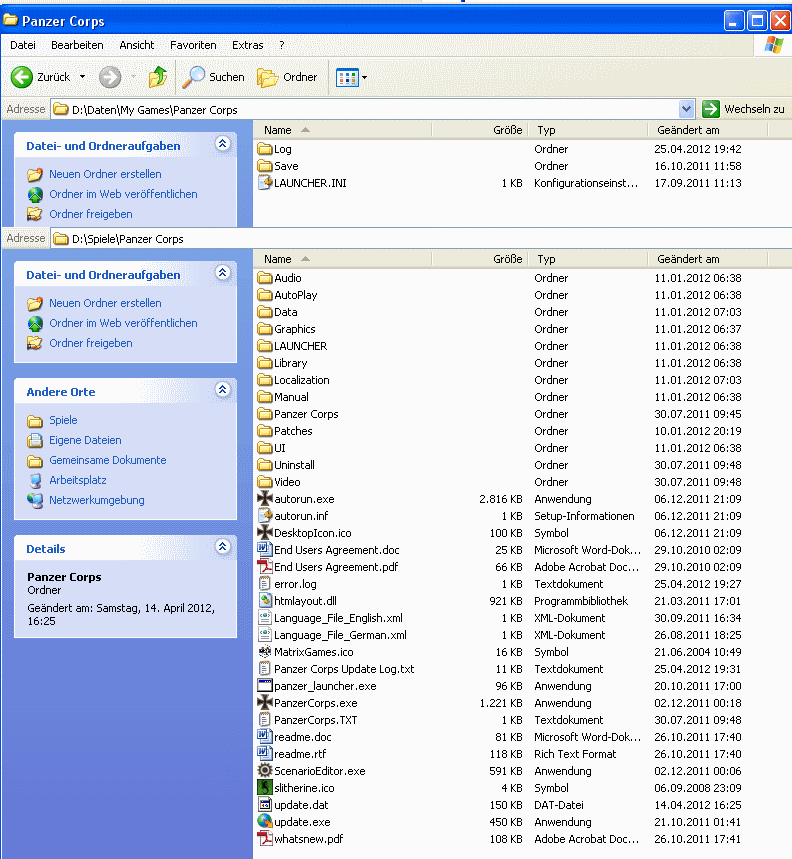Open the Bearbeiten menu
This screenshot has width=792, height=859.
pyautogui.click(x=77, y=45)
